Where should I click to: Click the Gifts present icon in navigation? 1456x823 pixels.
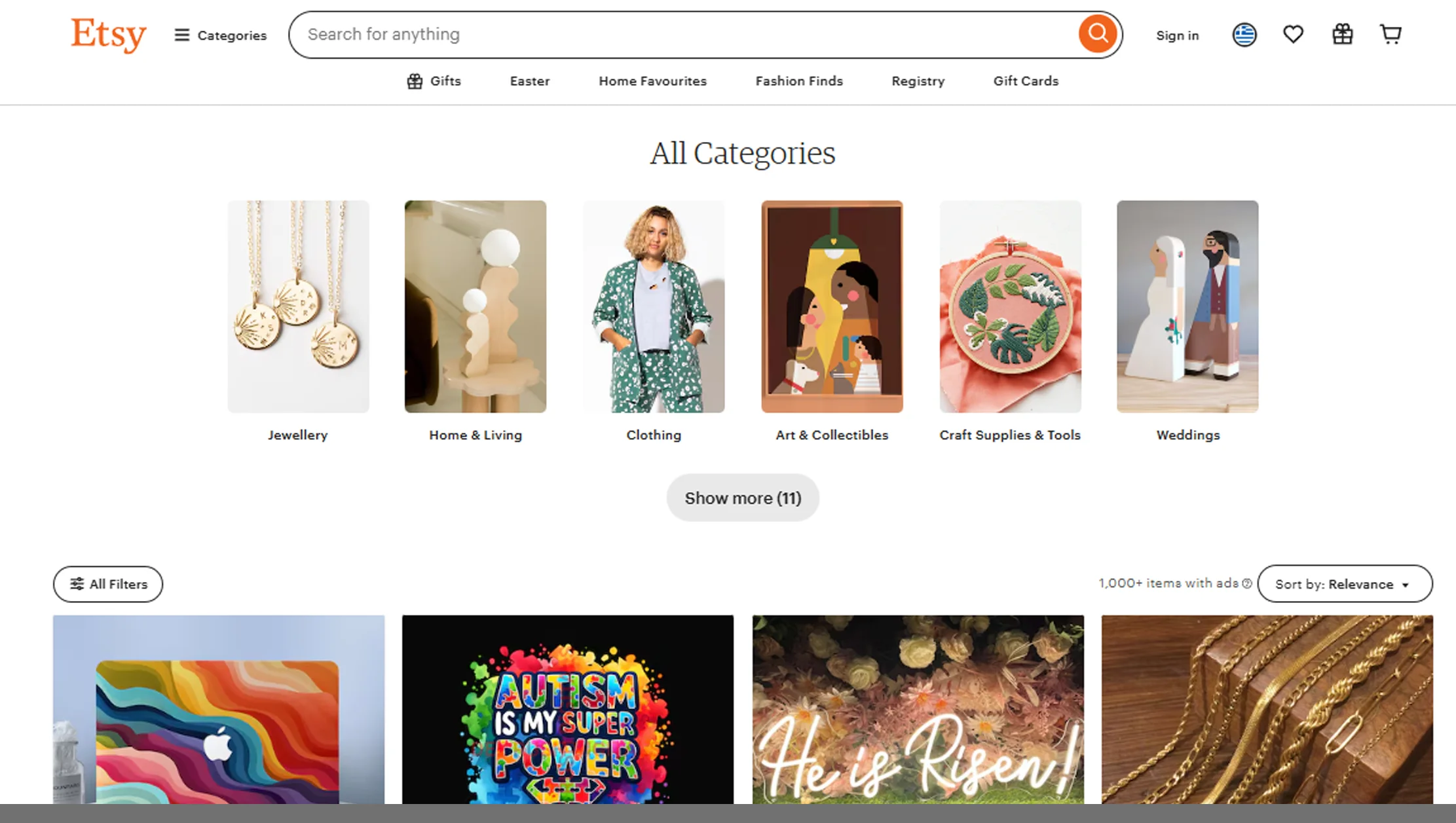point(414,81)
